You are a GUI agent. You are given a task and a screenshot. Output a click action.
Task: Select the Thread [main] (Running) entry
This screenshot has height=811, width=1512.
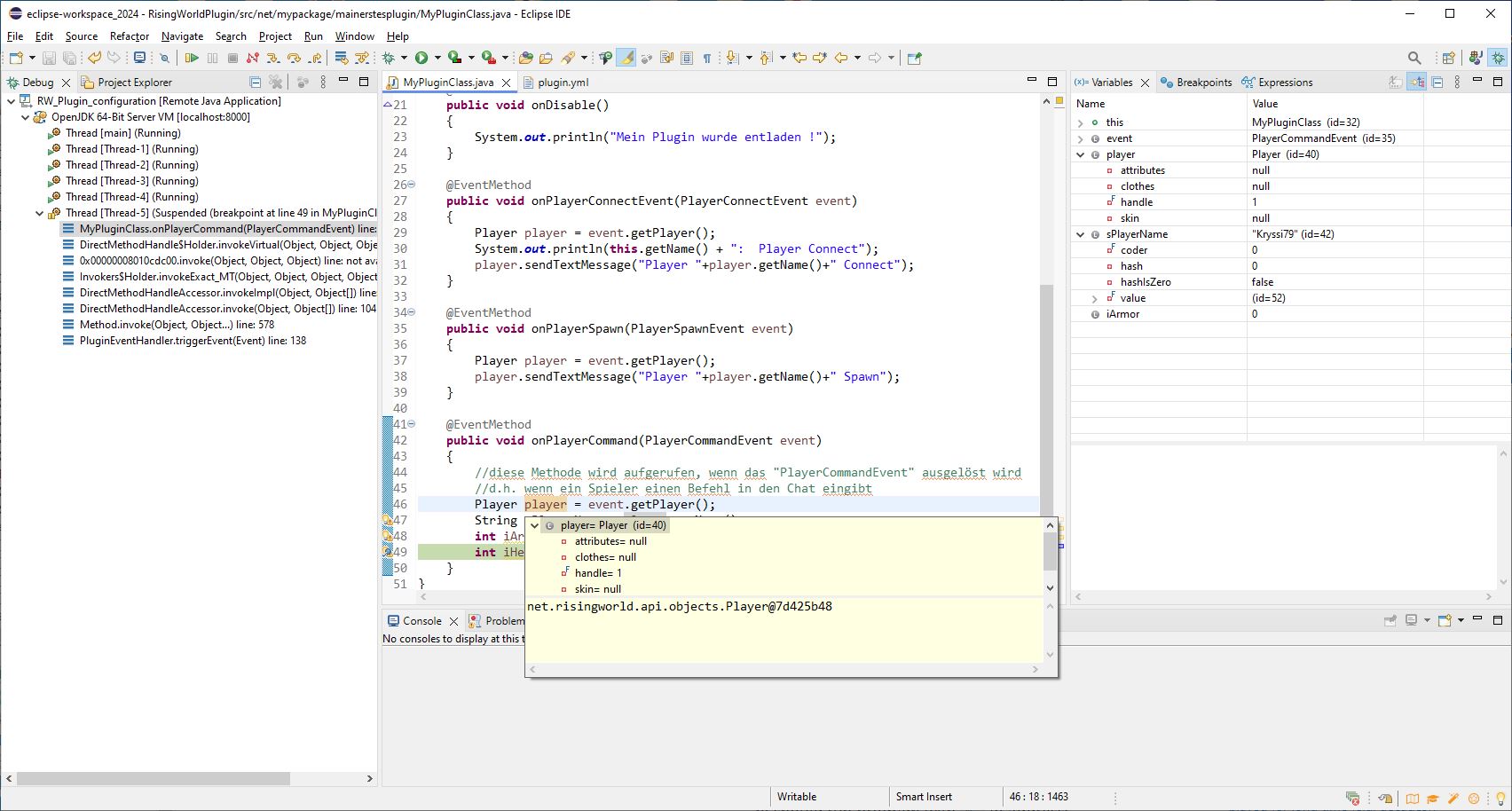click(122, 133)
